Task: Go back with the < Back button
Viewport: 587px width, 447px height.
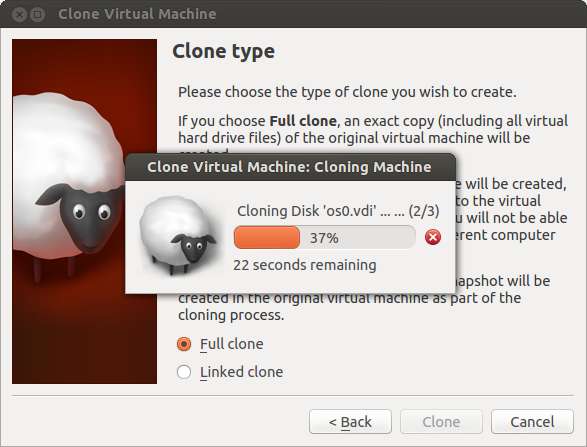Action: (x=350, y=422)
